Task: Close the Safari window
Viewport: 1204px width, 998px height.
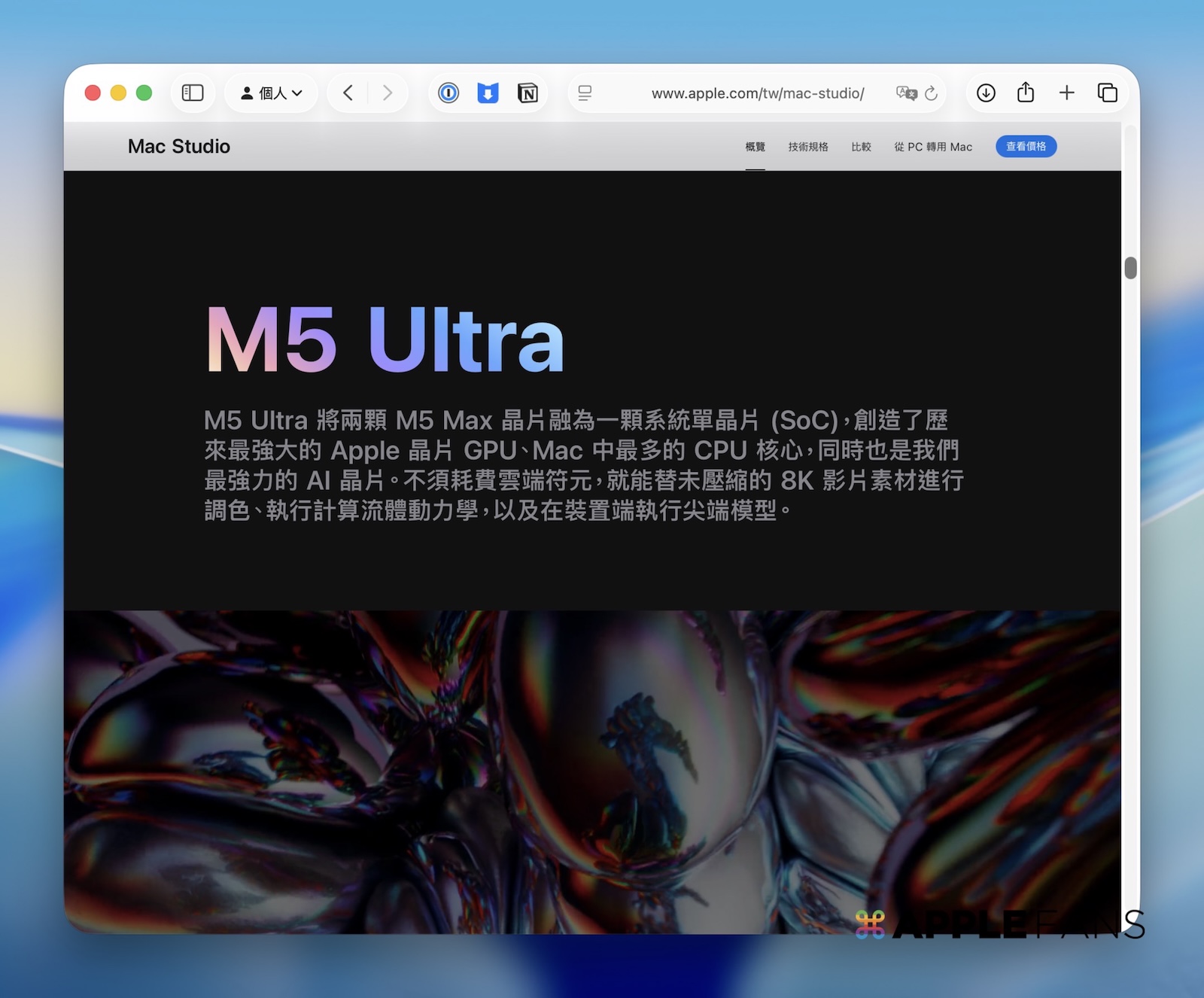Action: pyautogui.click(x=93, y=93)
